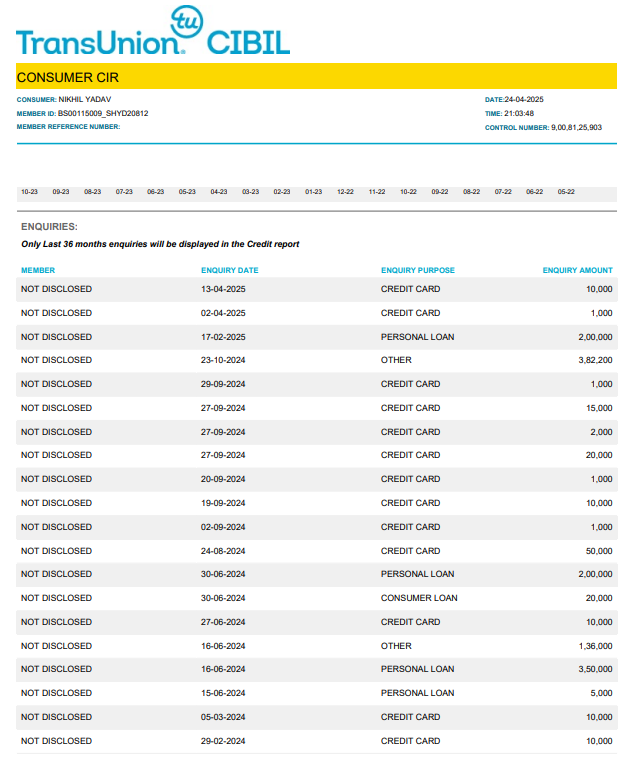Image resolution: width=640 pixels, height=777 pixels.
Task: Select the 23-10-2024 enquiry date
Action: (x=223, y=360)
